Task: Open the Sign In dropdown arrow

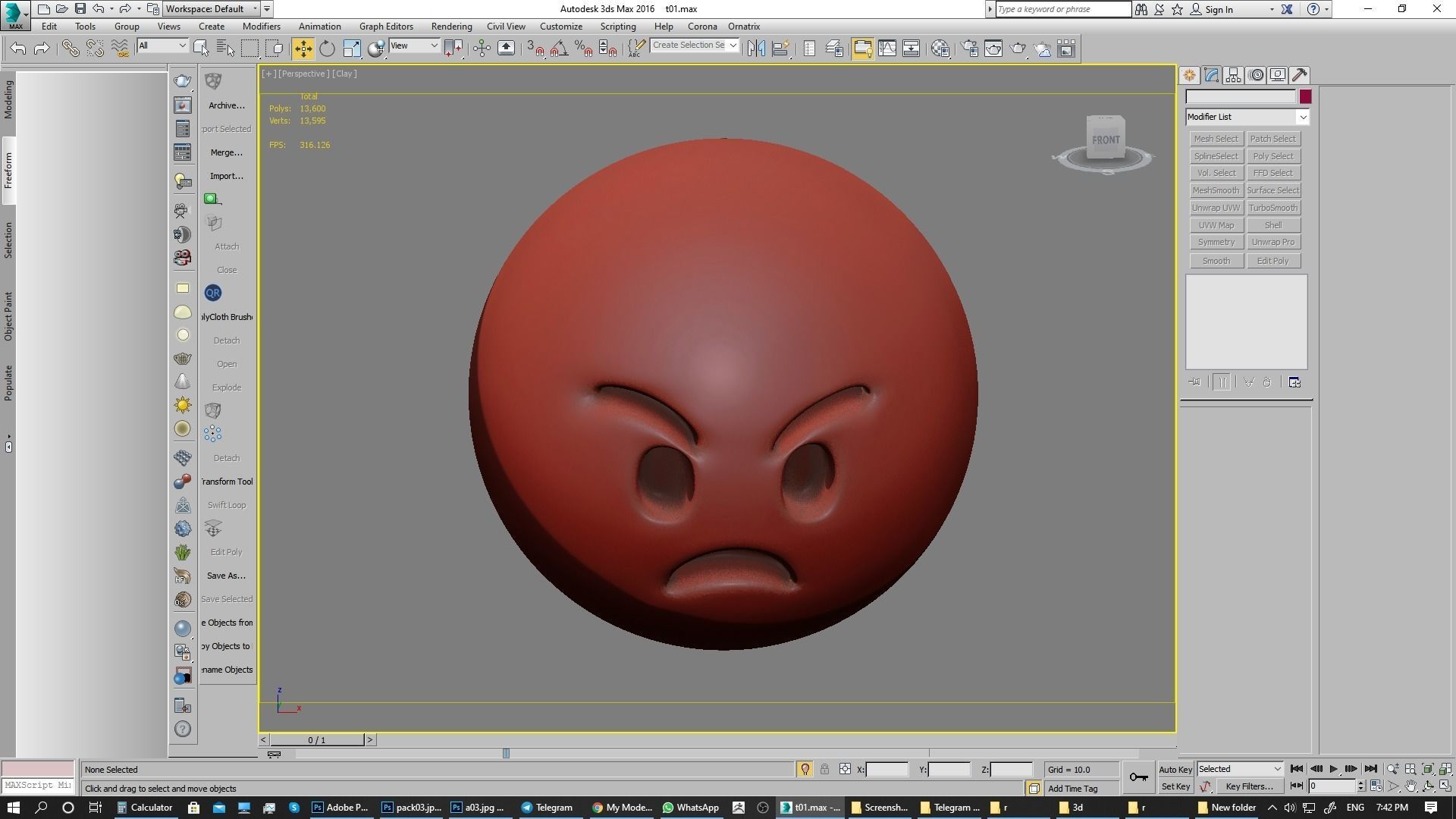Action: pyautogui.click(x=1272, y=10)
